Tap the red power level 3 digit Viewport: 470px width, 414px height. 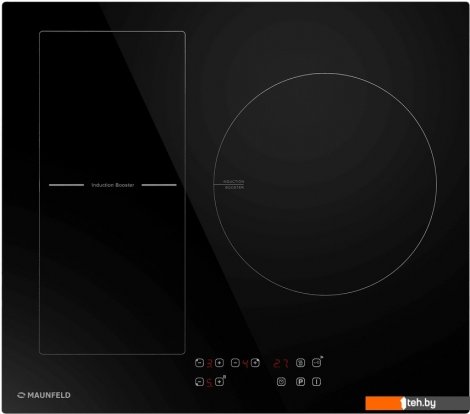click(209, 363)
